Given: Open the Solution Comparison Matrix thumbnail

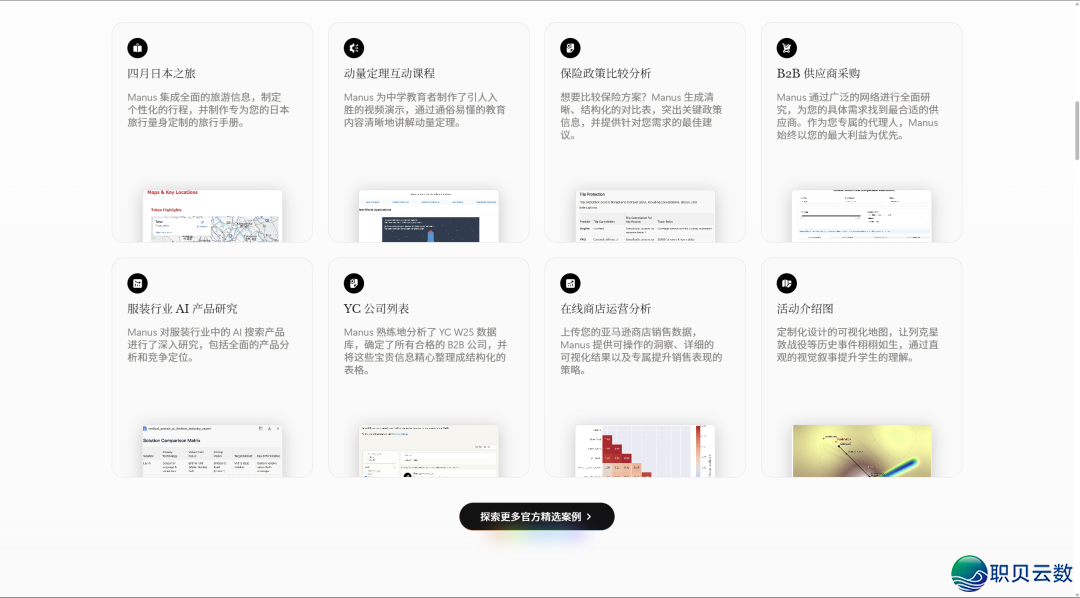Looking at the screenshot, I should [212, 451].
